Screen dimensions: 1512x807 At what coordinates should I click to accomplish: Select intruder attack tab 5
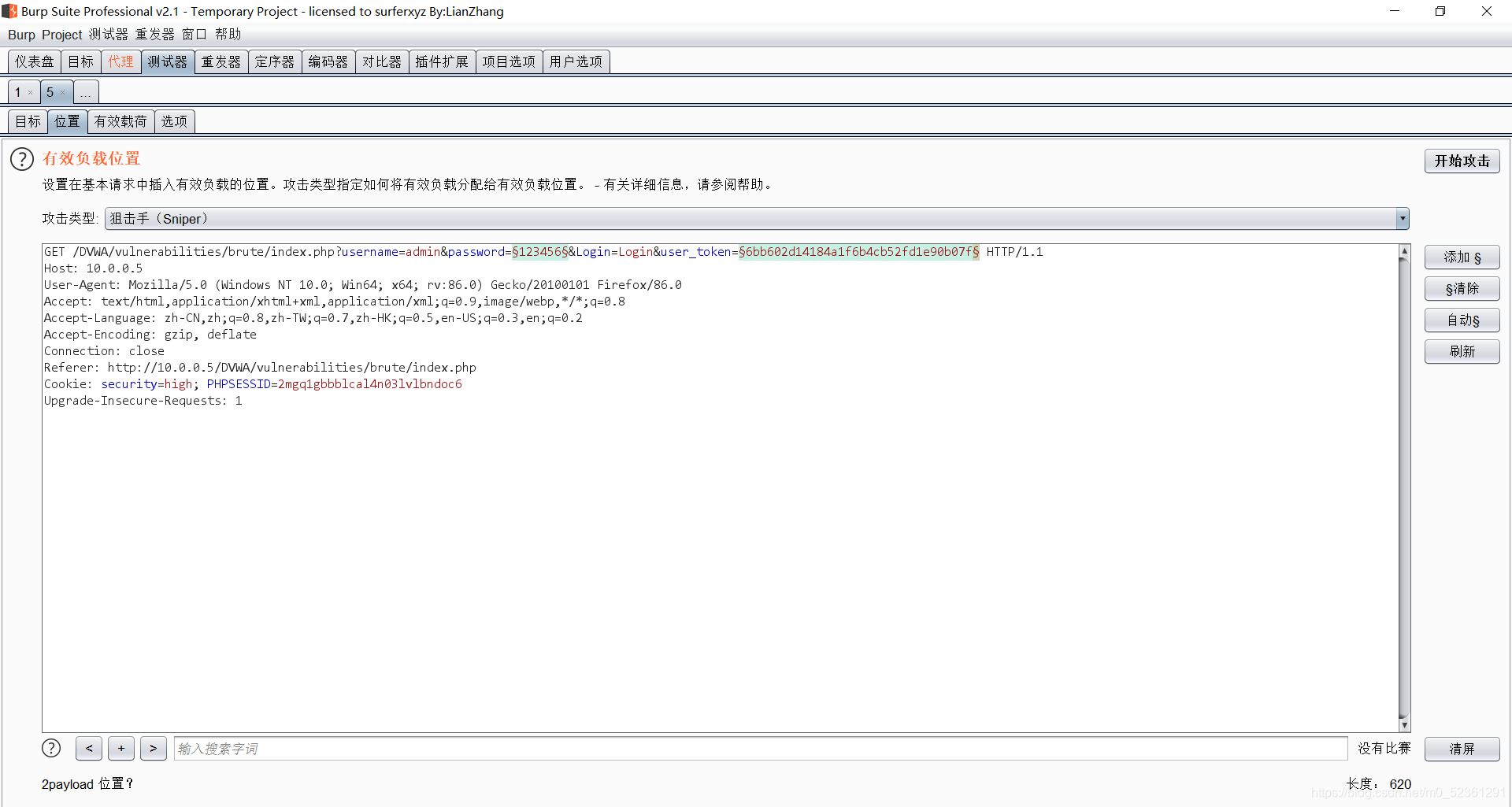50,93
